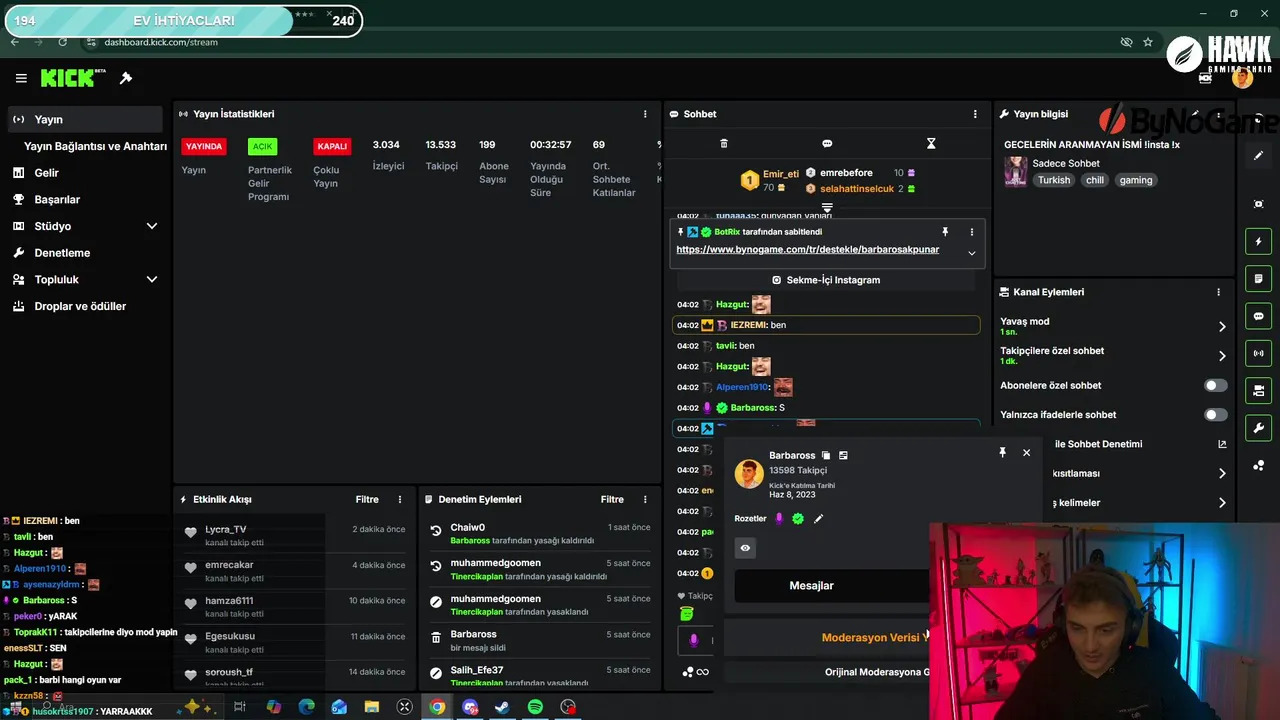Screen dimensions: 1280x720
Task: Open Kanal Eylemleri three-dot menu
Action: click(x=1218, y=292)
